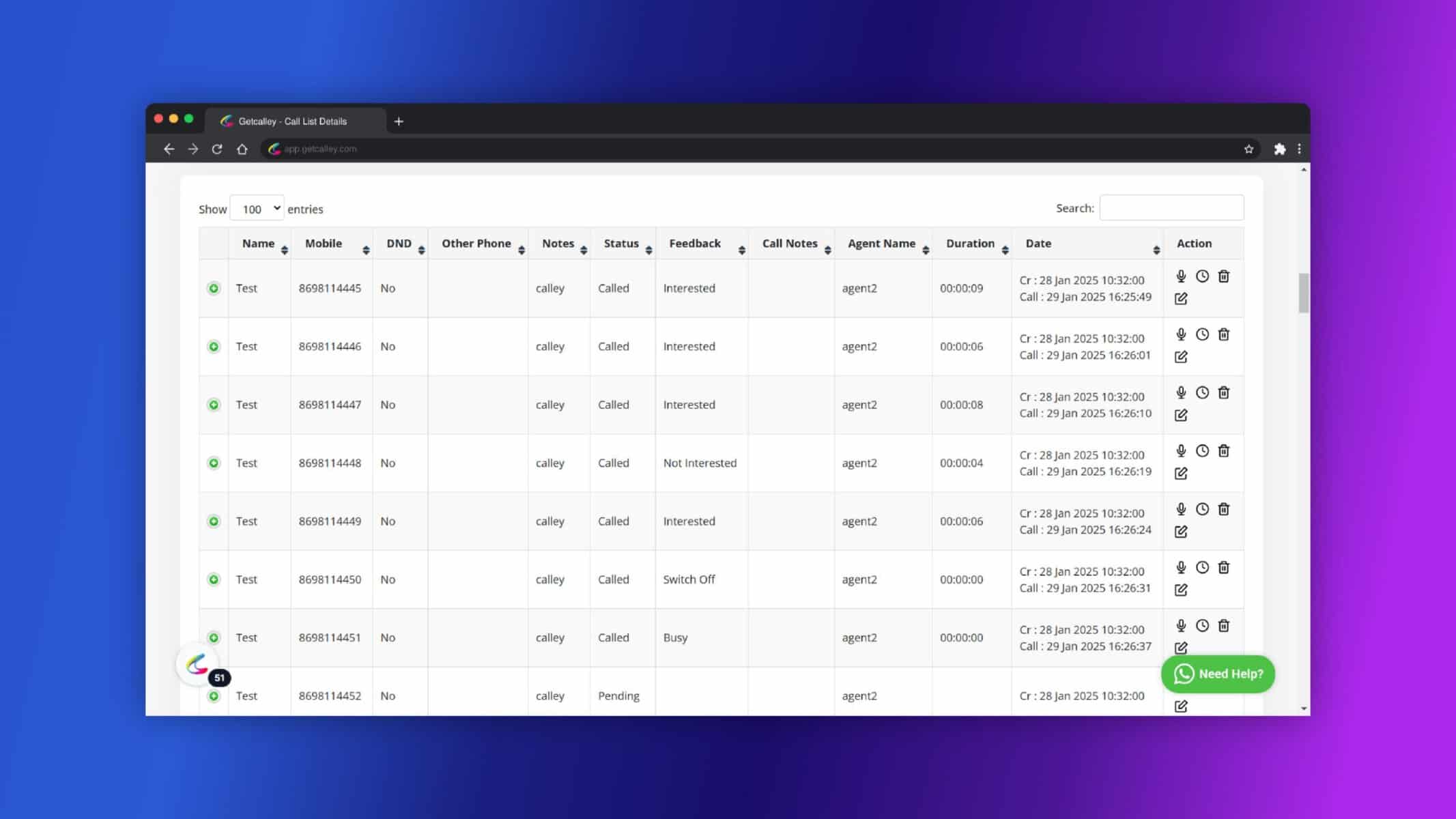
Task: Toggle green status indicator for Test 8698114445
Action: [x=213, y=288]
